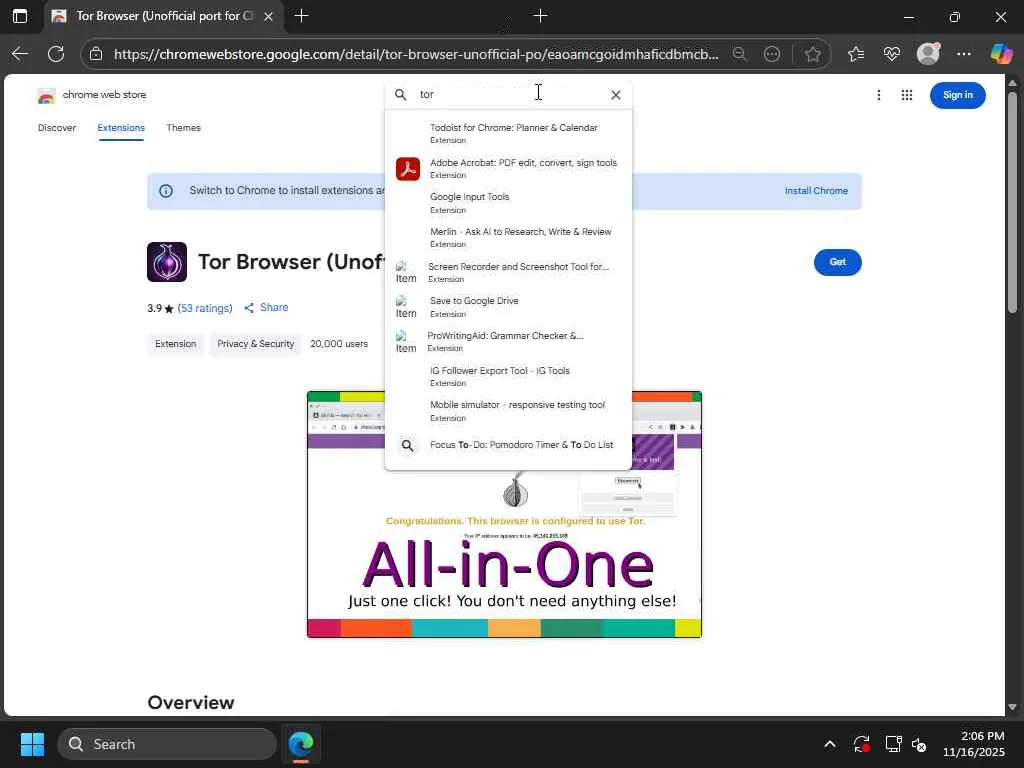Viewport: 1024px width, 768px height.
Task: Clear the search box with X
Action: tap(616, 95)
